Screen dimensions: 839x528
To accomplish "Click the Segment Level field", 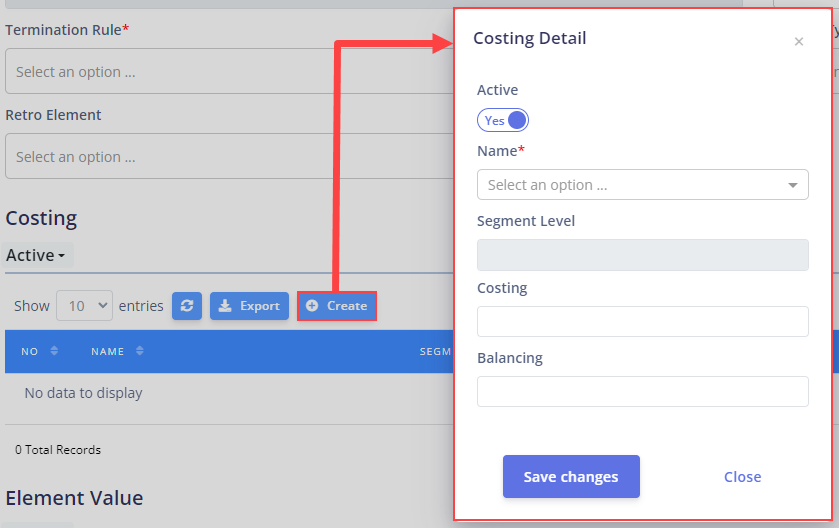I will coord(643,255).
